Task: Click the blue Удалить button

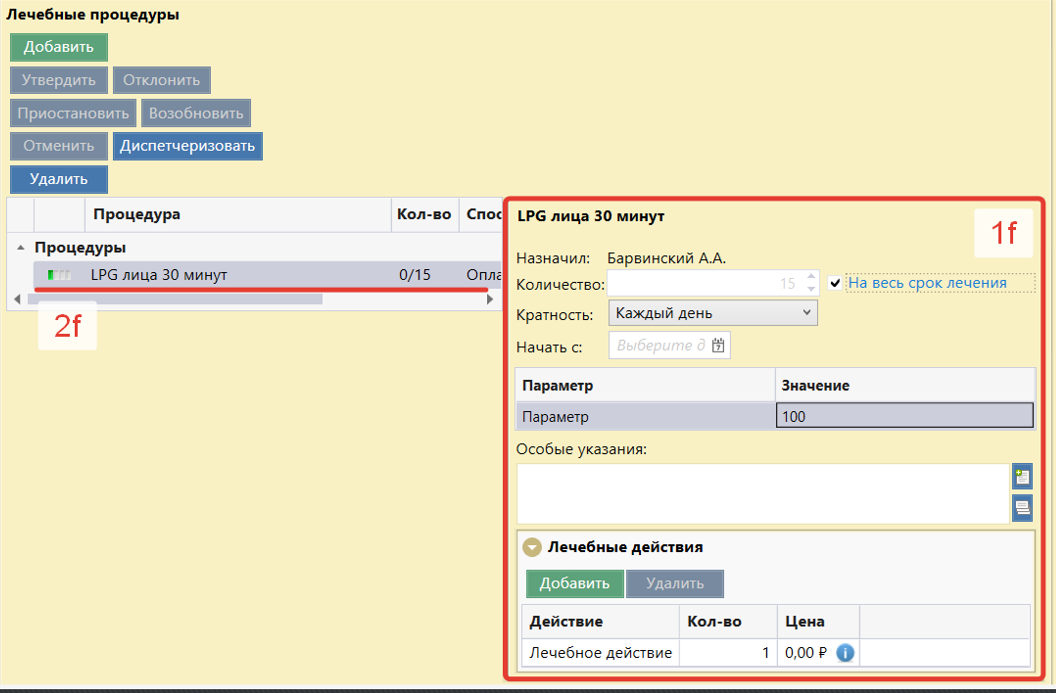Action: click(59, 179)
